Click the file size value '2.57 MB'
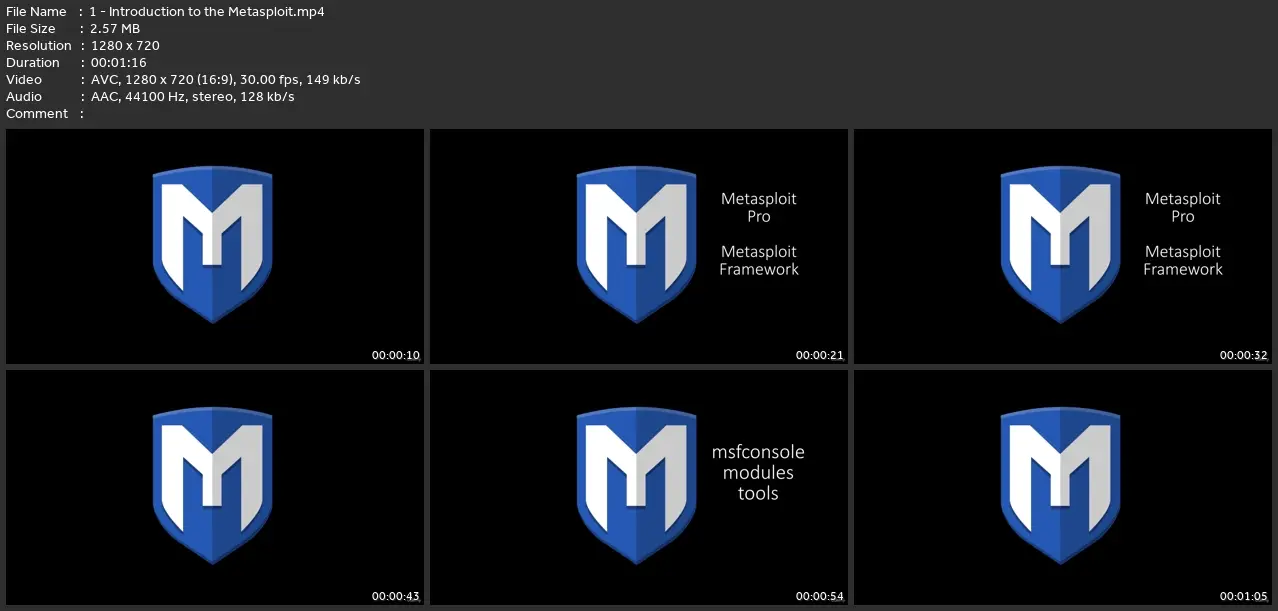Viewport: 1278px width, 611px height. pyautogui.click(x=115, y=29)
